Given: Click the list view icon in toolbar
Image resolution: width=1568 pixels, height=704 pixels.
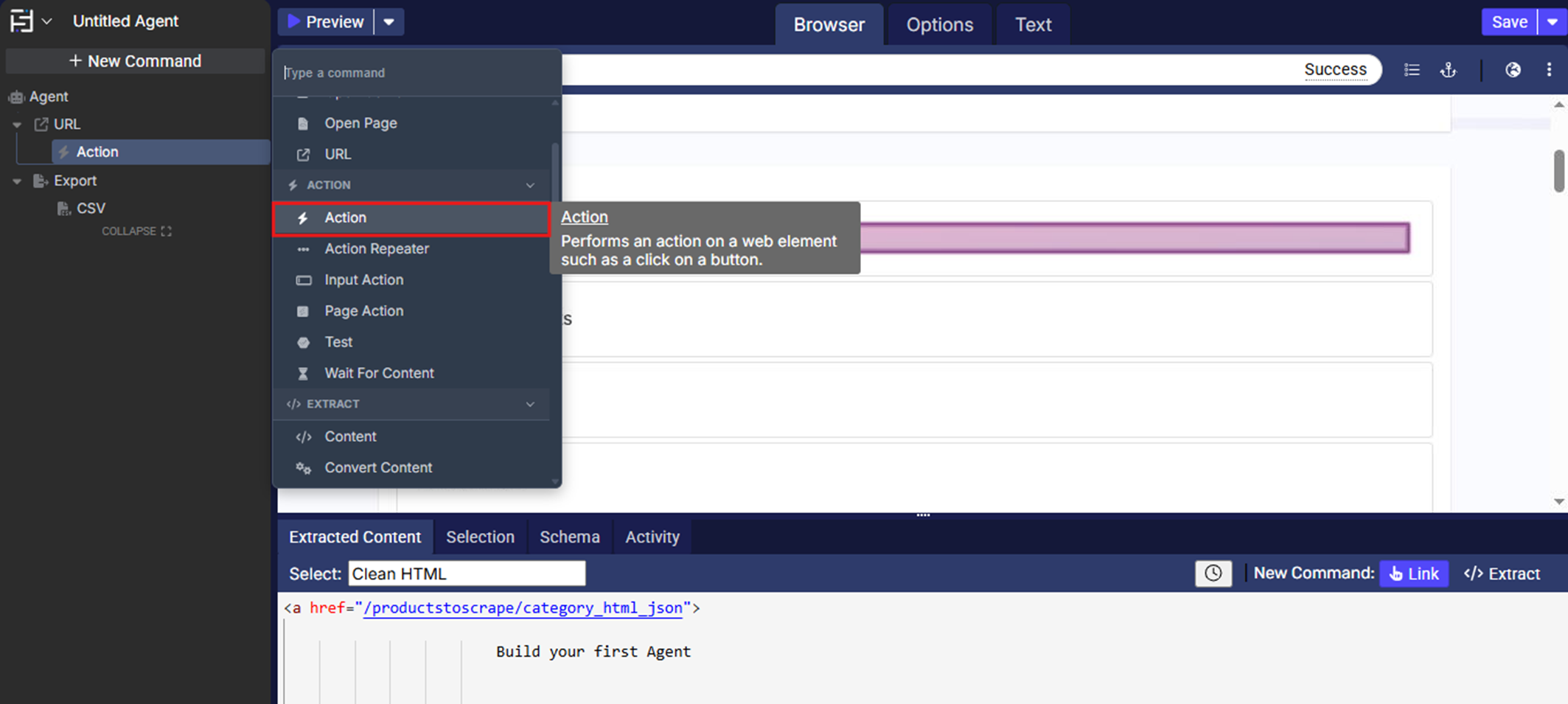Looking at the screenshot, I should 1412,70.
